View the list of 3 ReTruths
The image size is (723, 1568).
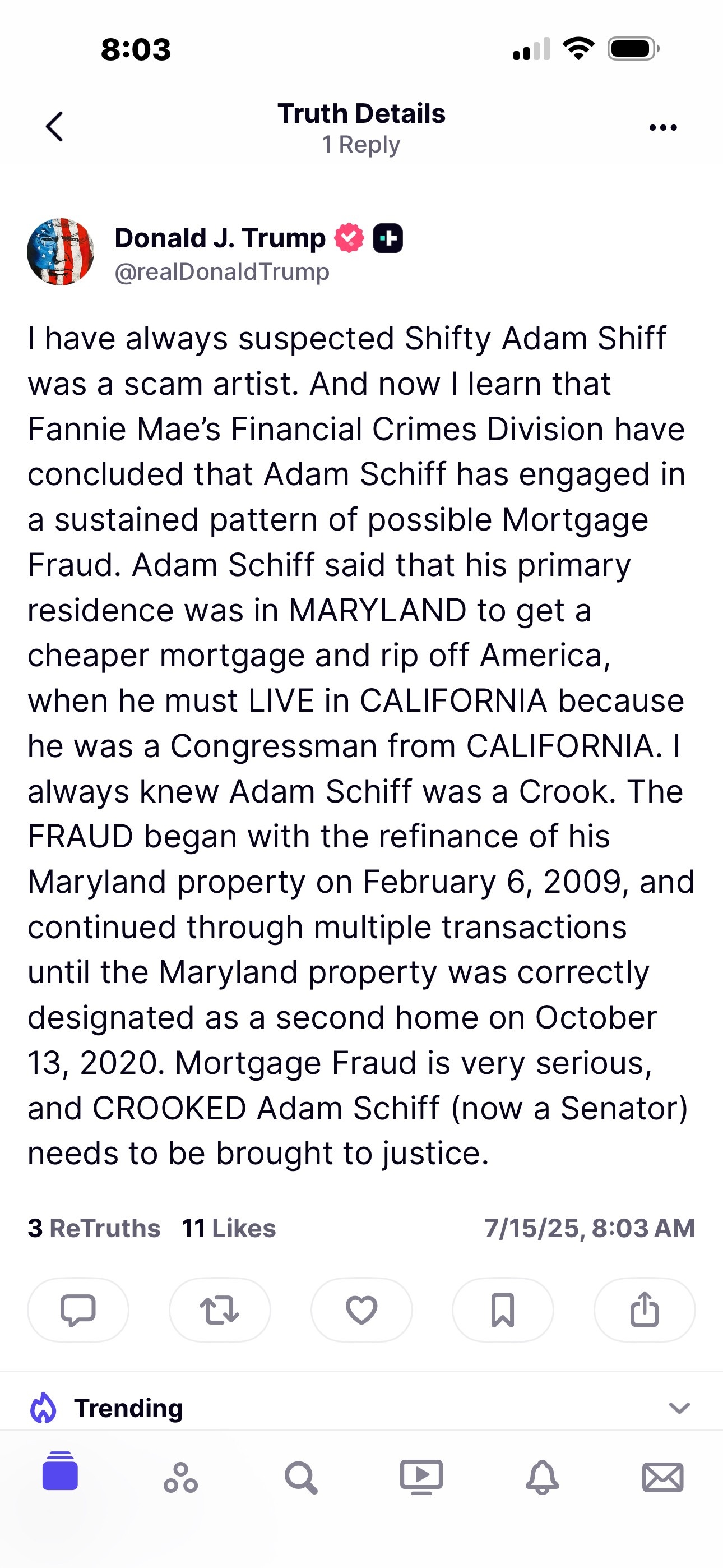coord(94,1228)
